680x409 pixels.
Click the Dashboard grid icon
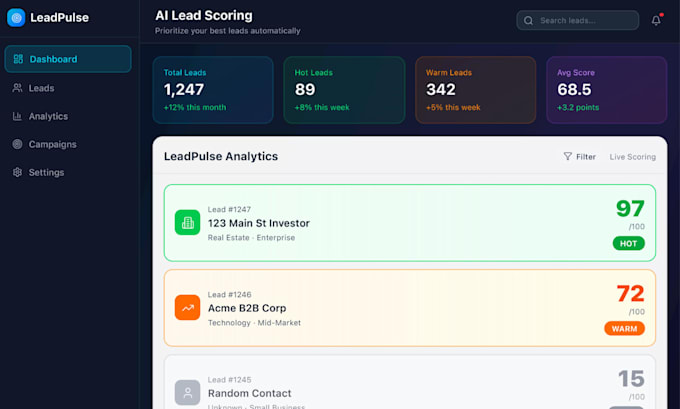coord(18,59)
